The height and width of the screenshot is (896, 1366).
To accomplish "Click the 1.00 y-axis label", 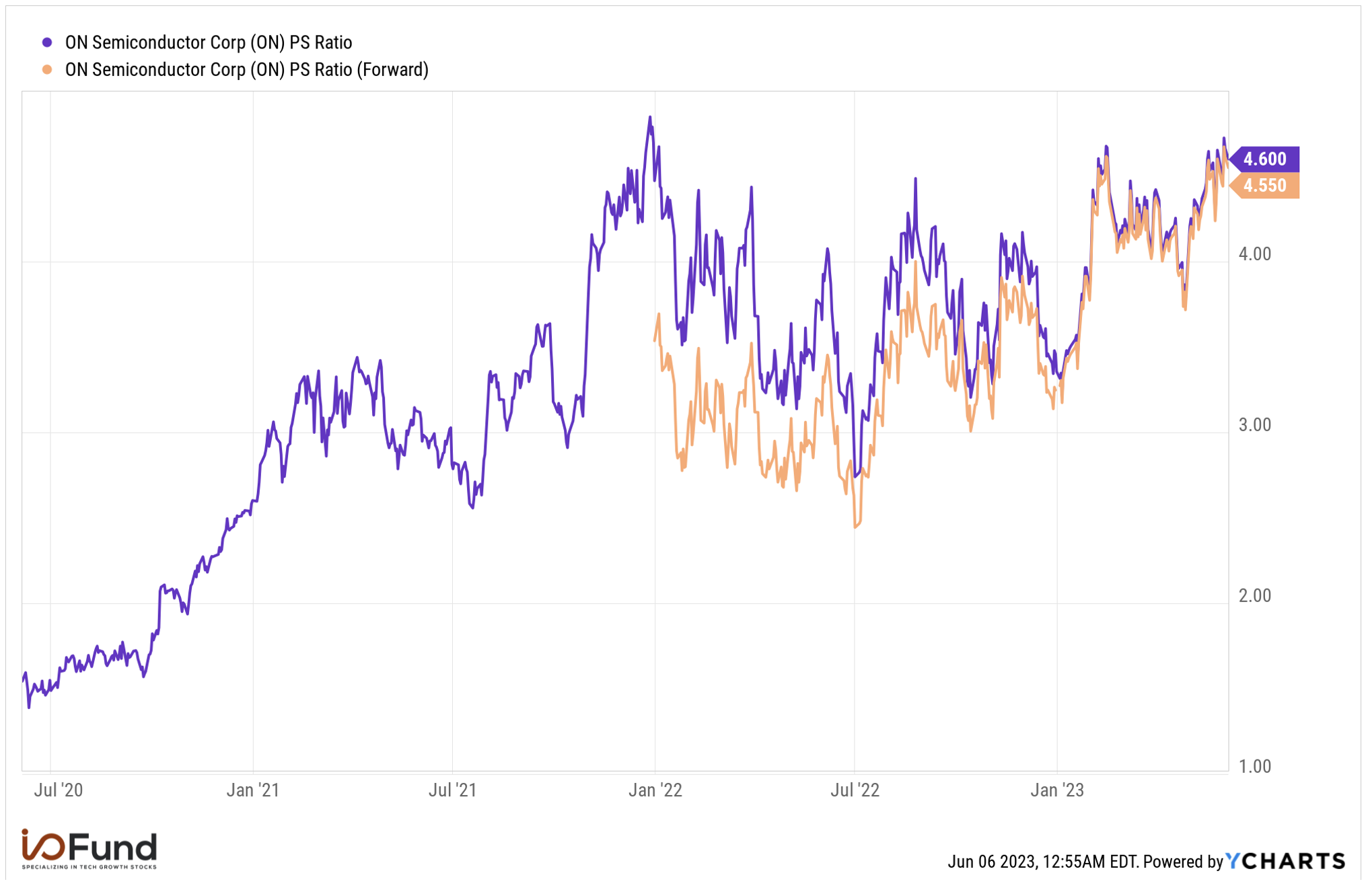I will point(1255,767).
